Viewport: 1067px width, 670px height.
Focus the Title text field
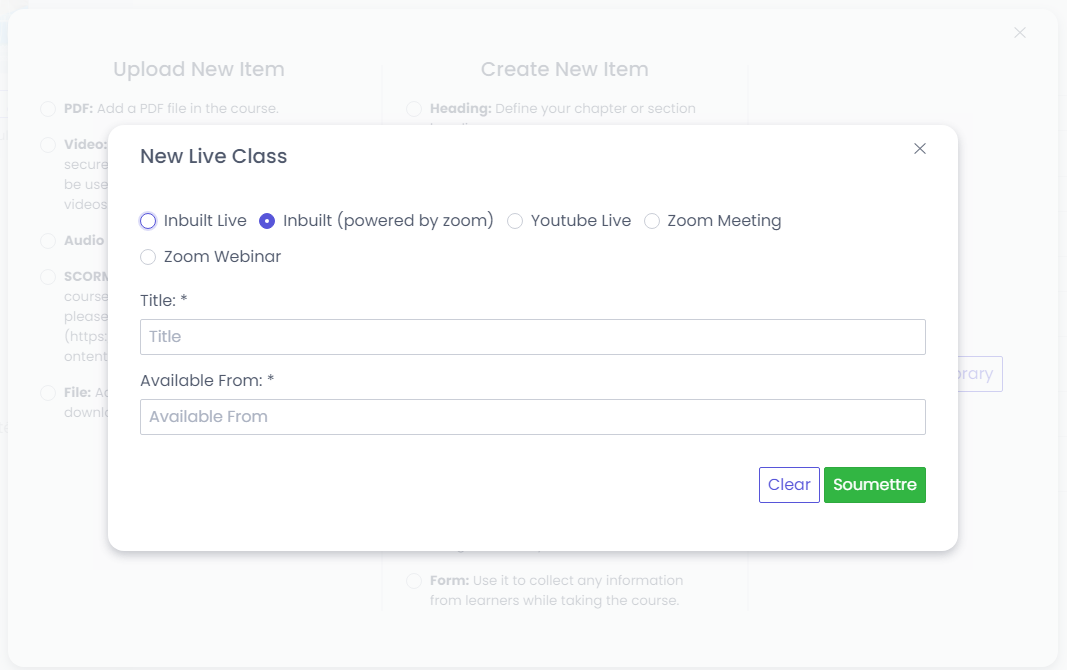(x=532, y=337)
